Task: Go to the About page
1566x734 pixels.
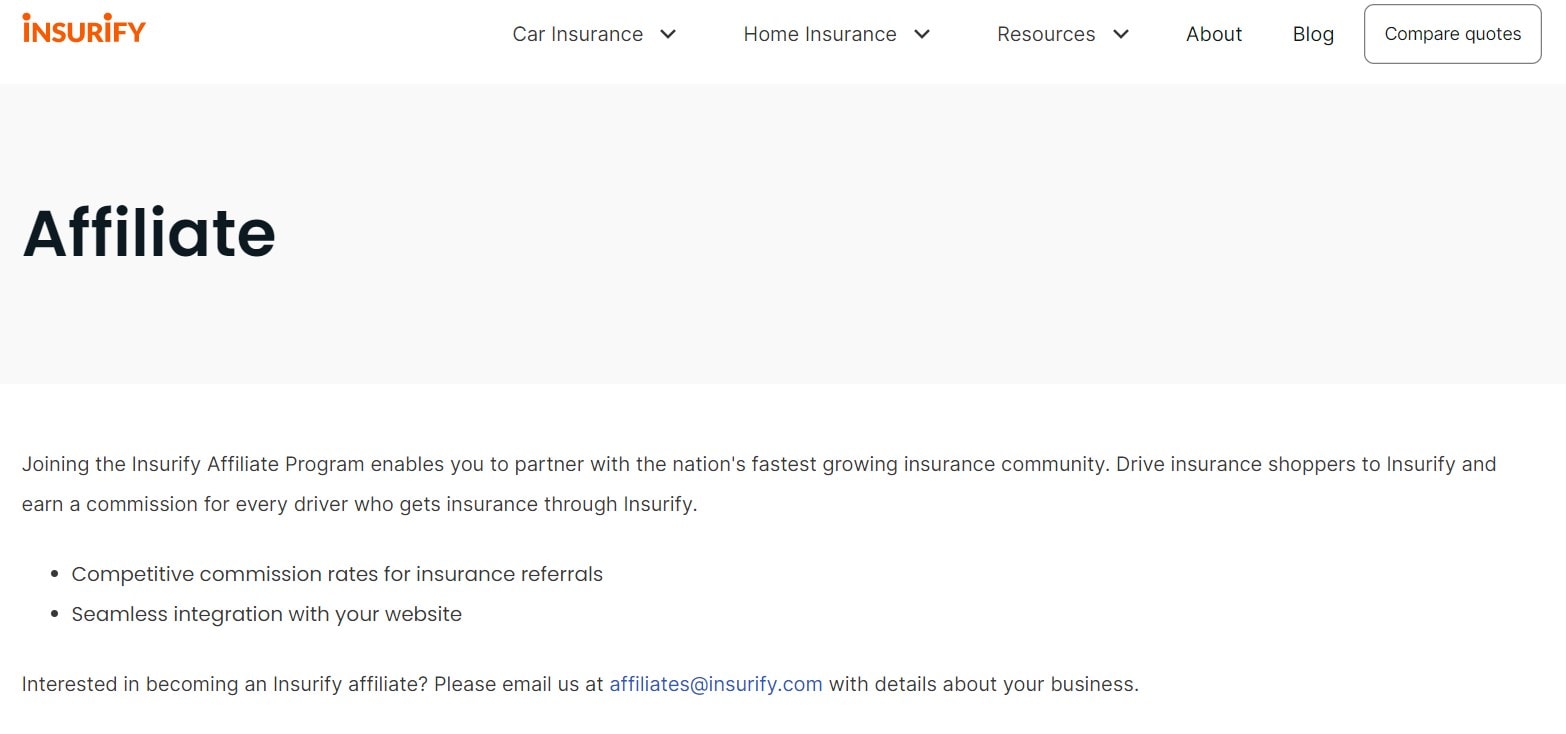Action: pos(1213,34)
